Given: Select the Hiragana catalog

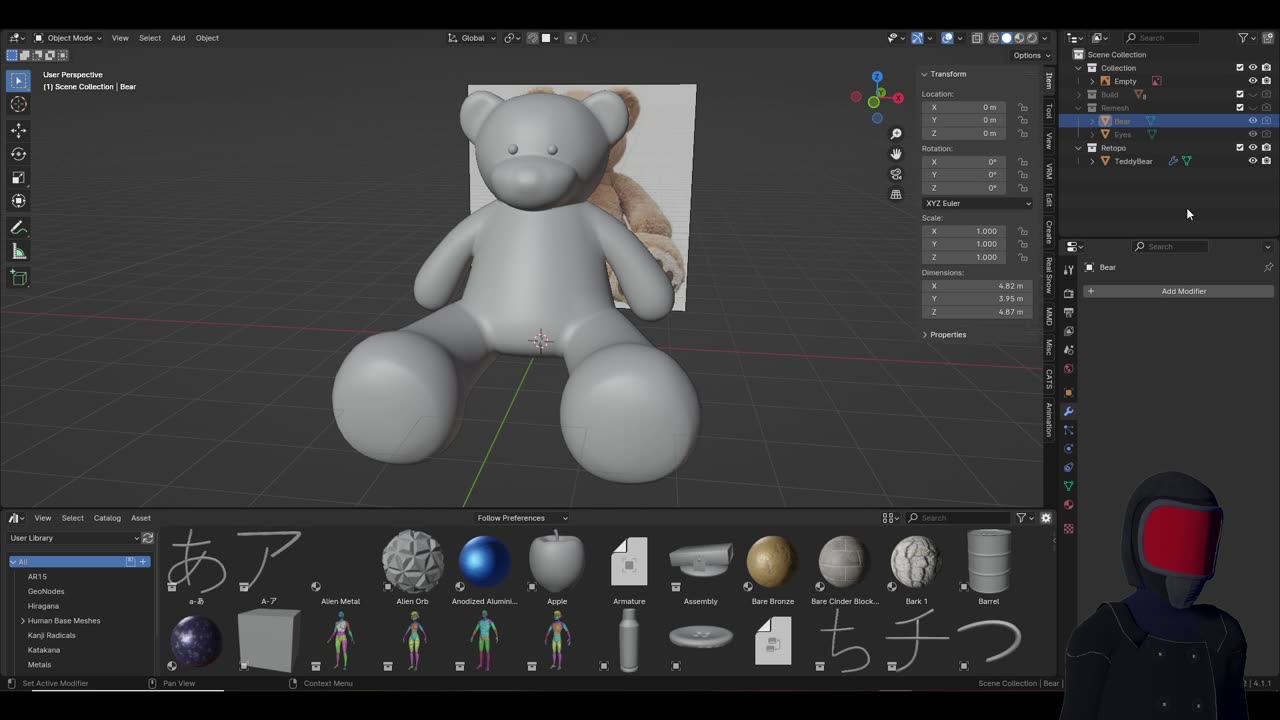Looking at the screenshot, I should [43, 606].
